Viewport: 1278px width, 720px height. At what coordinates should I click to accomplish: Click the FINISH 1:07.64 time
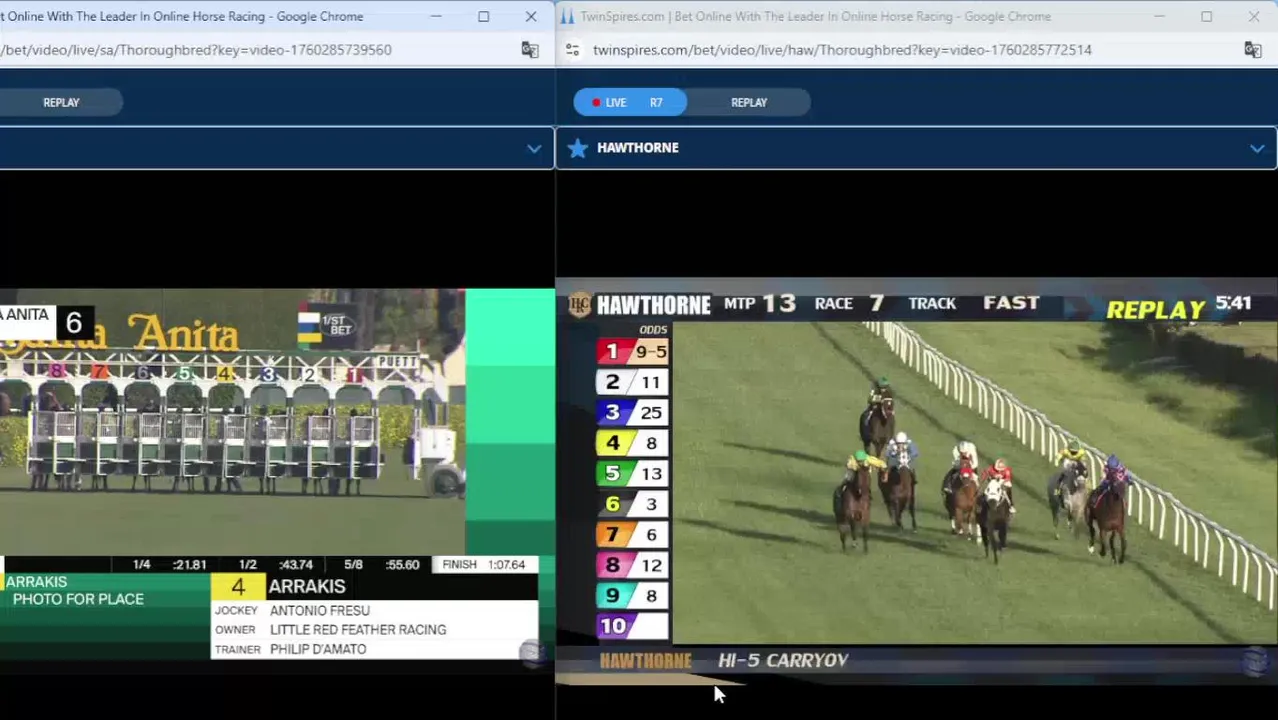pos(483,564)
